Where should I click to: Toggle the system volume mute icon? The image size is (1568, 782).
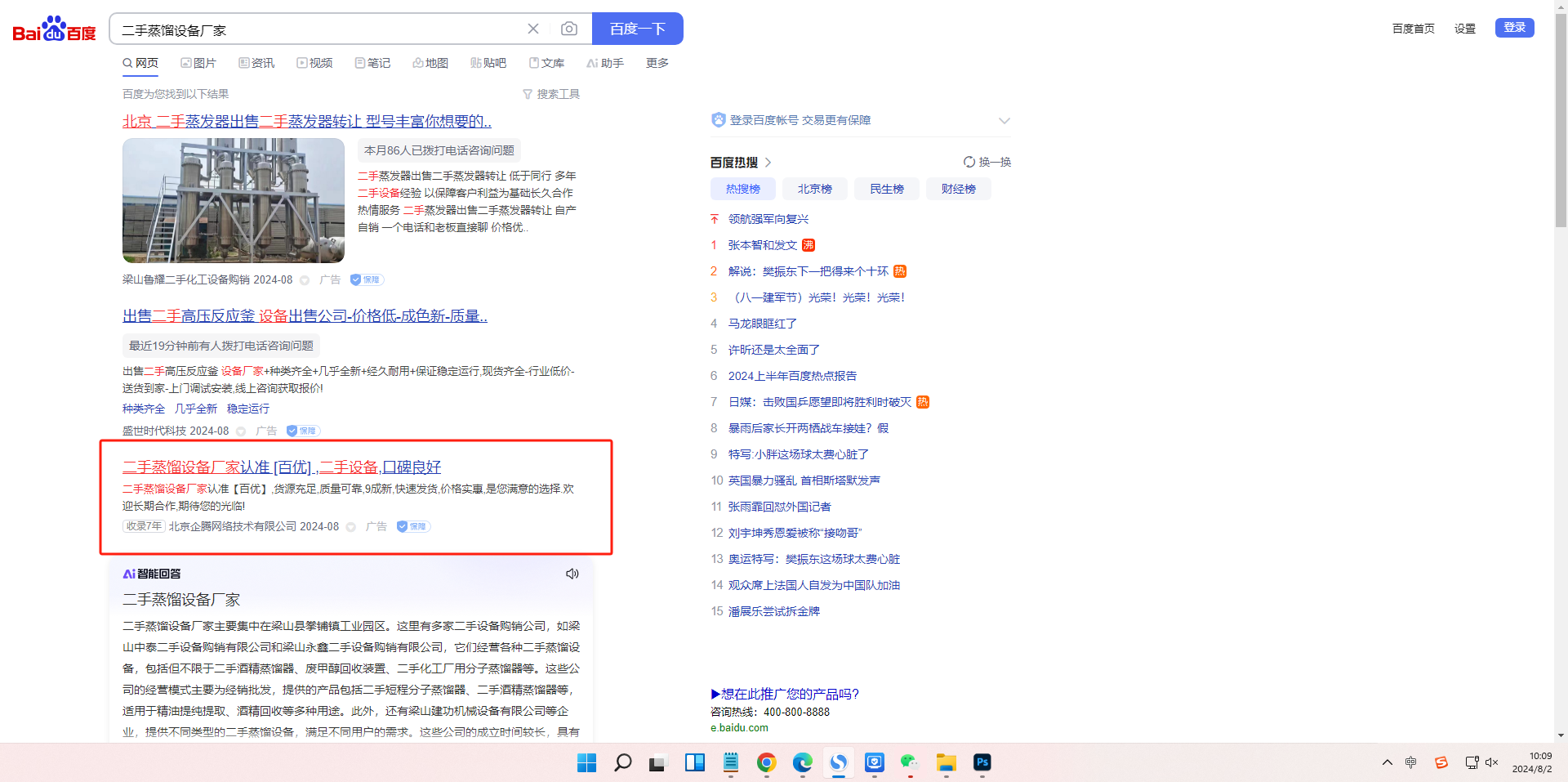[x=1491, y=762]
